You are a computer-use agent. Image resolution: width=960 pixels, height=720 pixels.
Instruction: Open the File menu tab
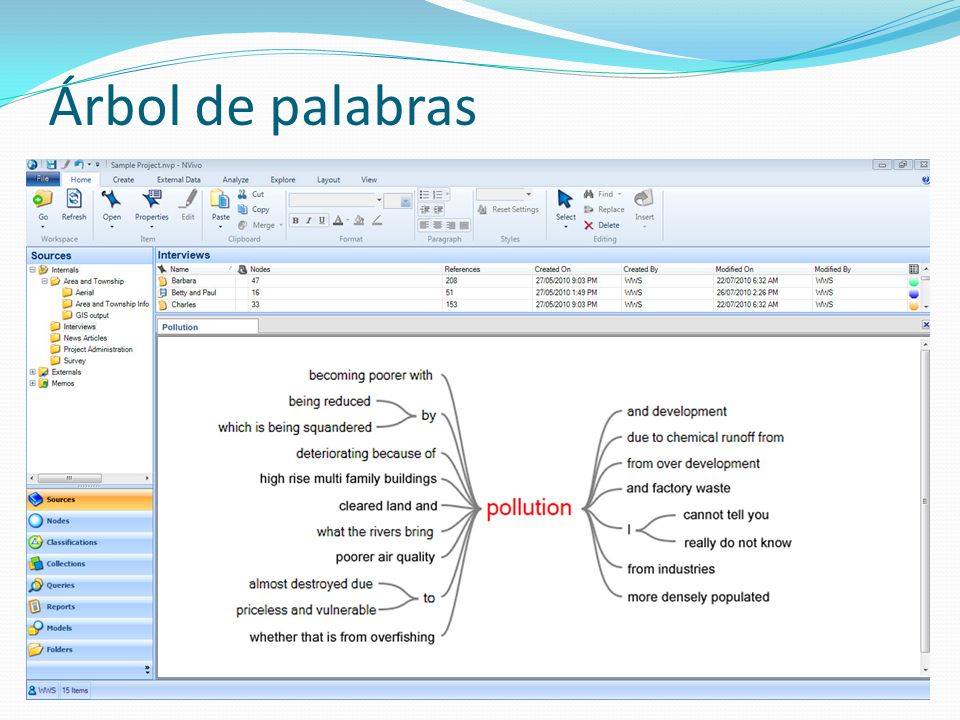coord(43,179)
